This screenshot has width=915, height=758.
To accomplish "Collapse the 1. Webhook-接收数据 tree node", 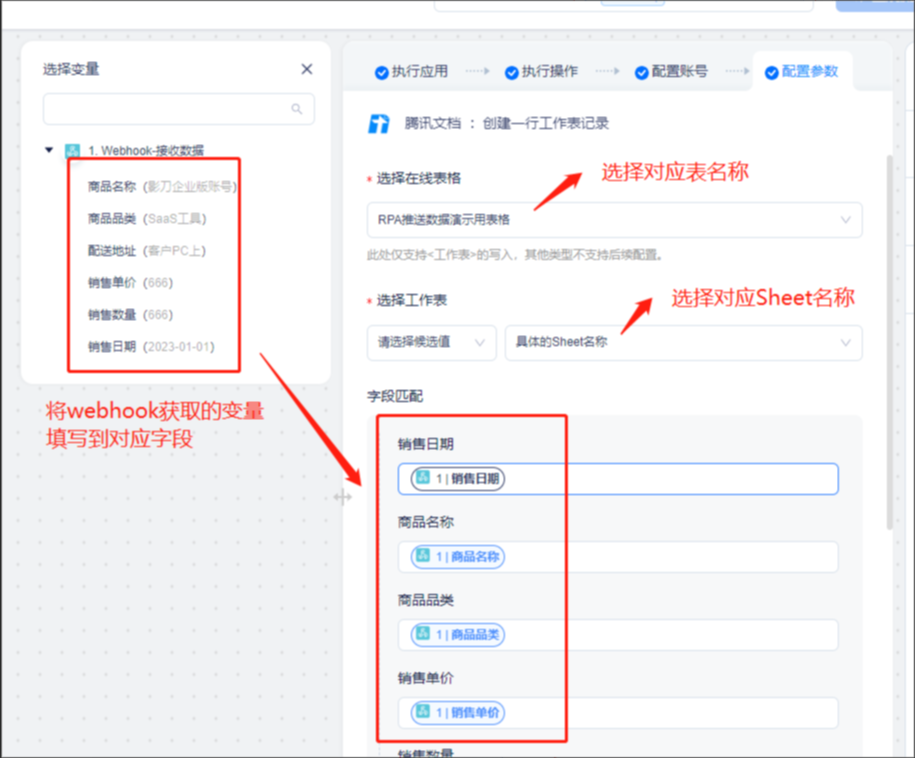I will [x=49, y=150].
